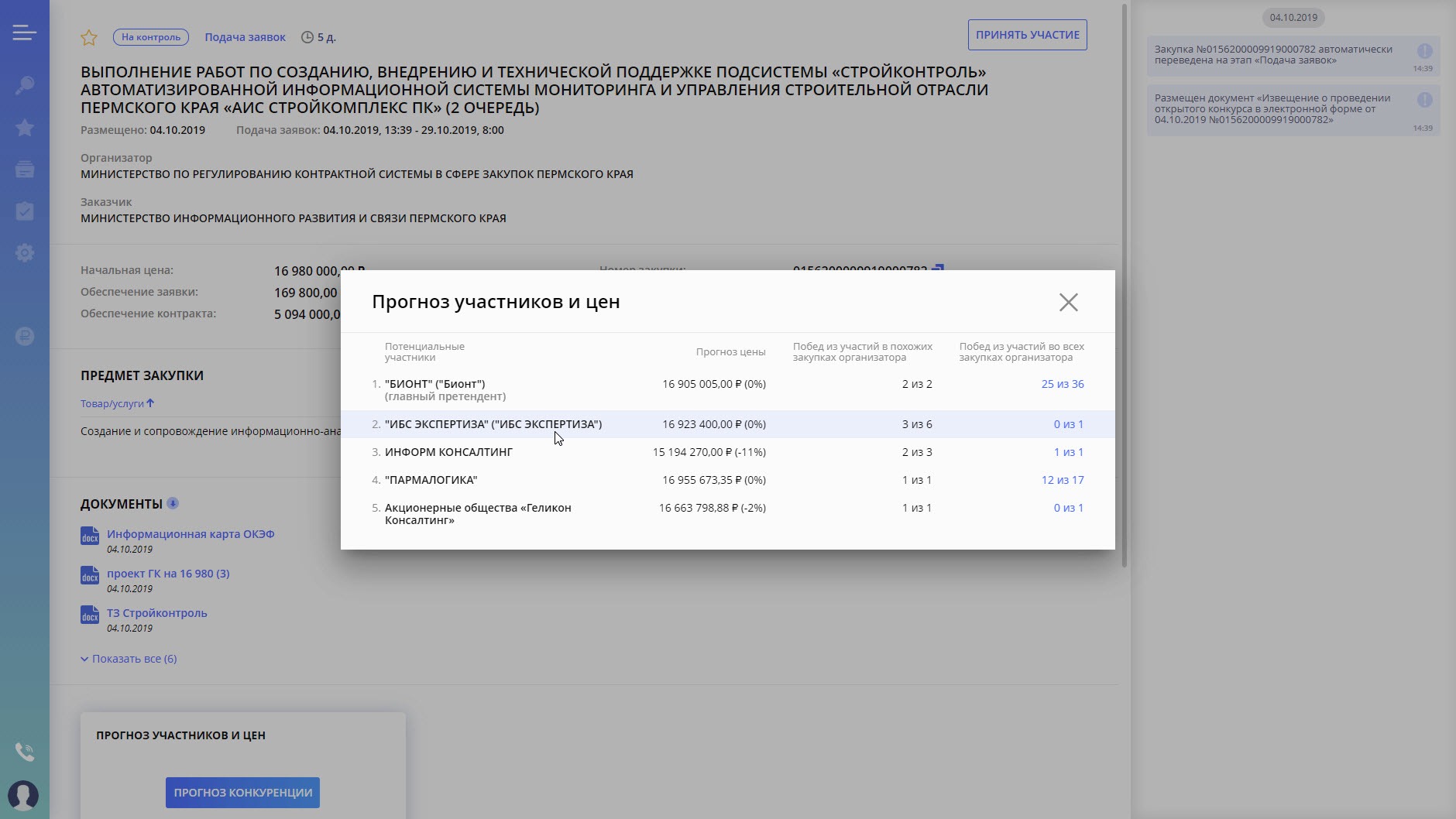Click the customer МИНИСТЕРСТВО ИНФОРМАЦИОННОГО РАЗВИТИЯ name
This screenshot has height=819, width=1456.
pos(294,218)
